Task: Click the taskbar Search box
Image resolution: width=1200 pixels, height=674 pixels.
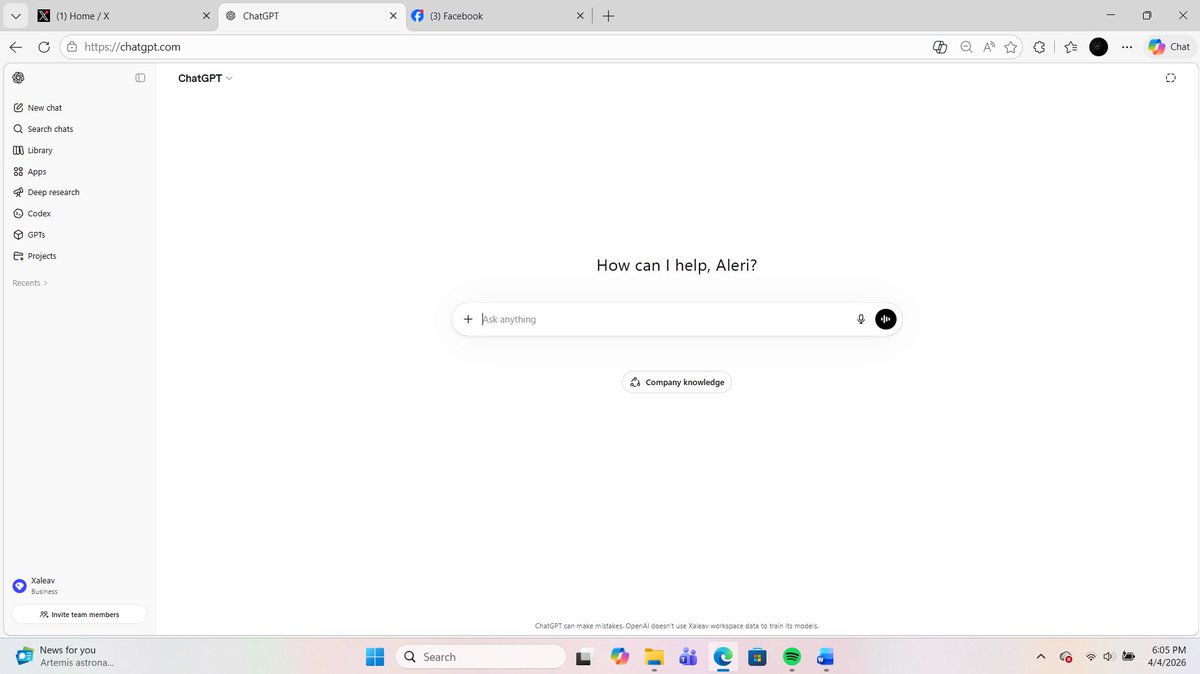Action: click(x=481, y=657)
